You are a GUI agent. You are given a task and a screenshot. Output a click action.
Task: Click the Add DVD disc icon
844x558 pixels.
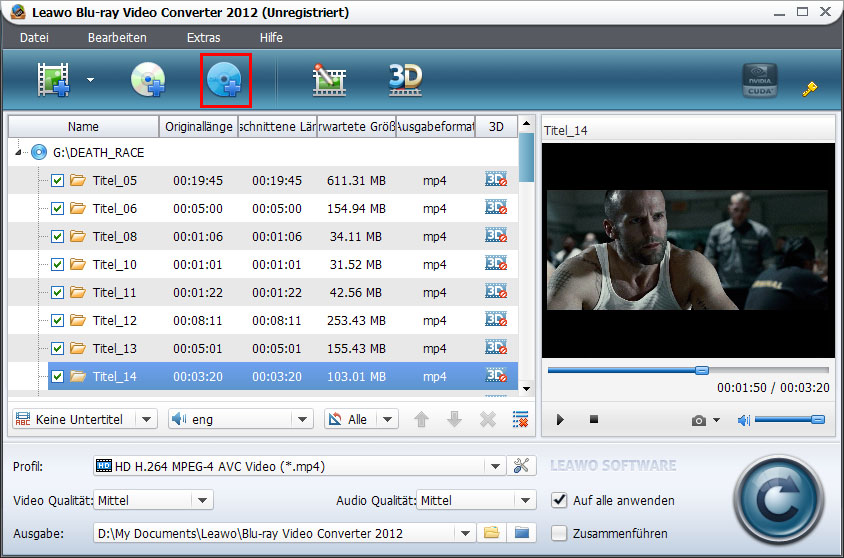(x=148, y=80)
